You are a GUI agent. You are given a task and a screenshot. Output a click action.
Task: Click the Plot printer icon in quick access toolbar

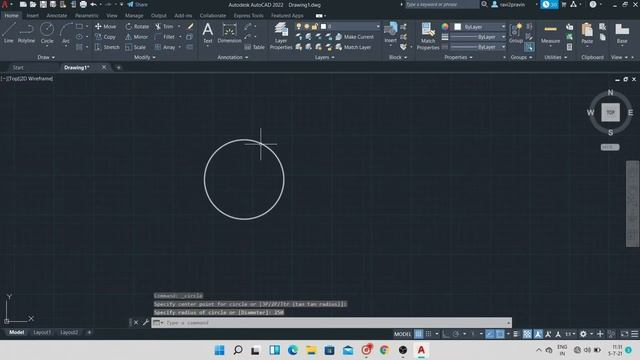point(83,4)
